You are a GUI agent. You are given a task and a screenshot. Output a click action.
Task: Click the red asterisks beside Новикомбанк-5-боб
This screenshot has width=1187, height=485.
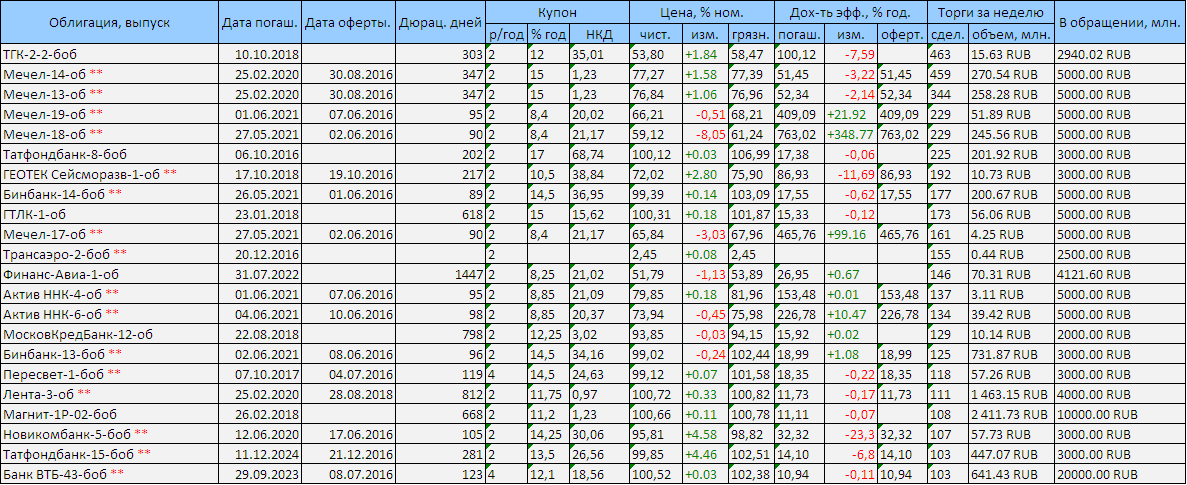[x=142, y=434]
